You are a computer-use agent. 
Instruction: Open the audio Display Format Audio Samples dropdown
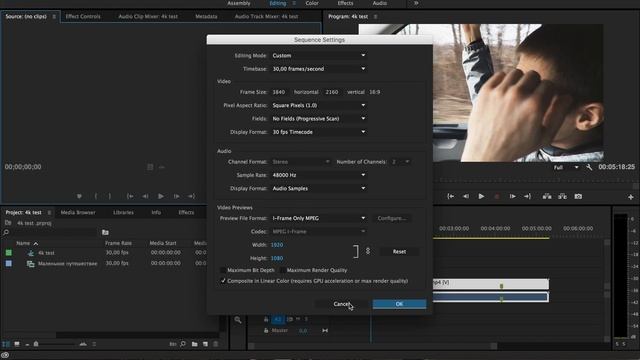319,189
